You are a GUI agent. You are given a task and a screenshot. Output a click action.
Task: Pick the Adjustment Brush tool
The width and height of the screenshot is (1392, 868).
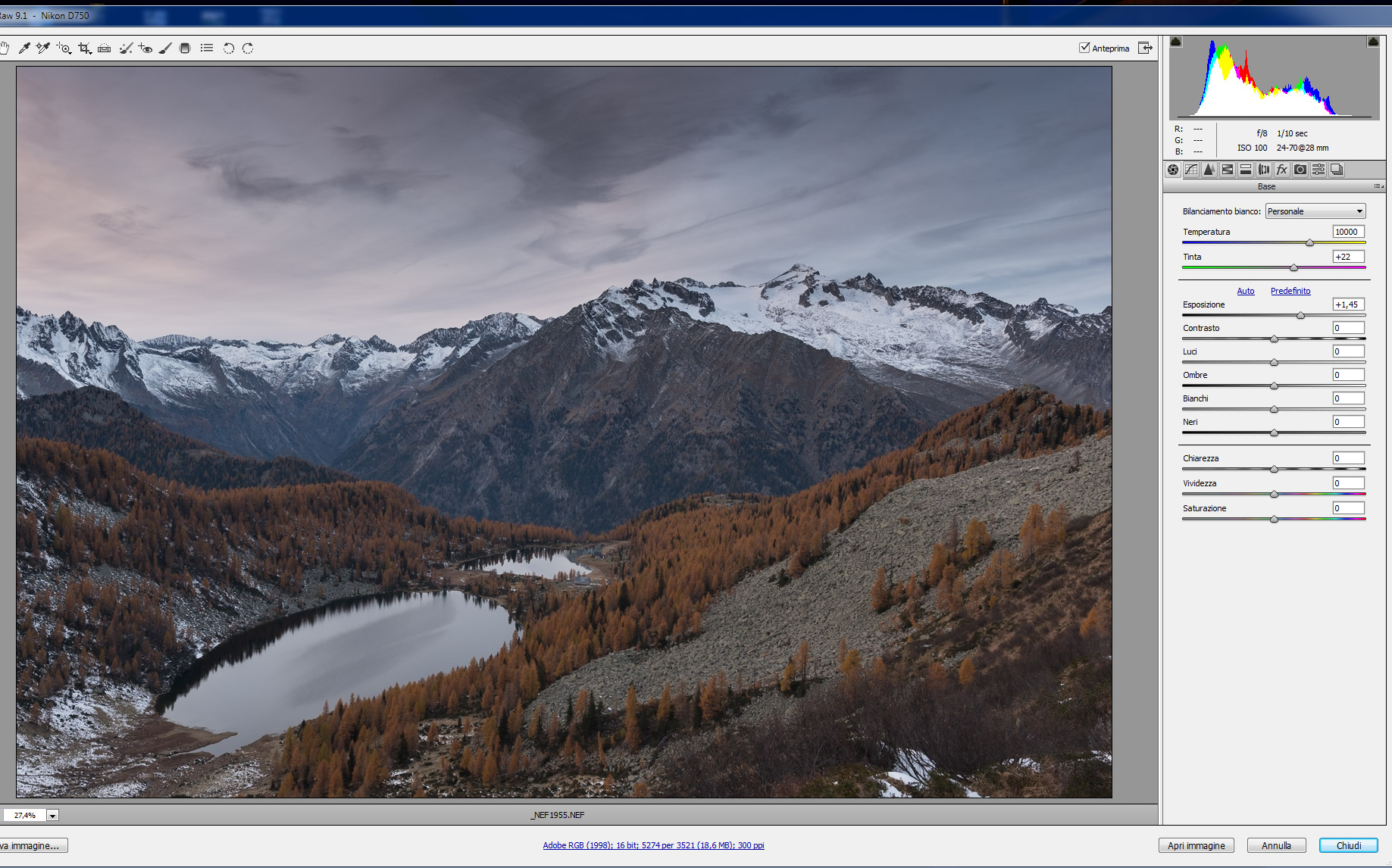point(165,48)
